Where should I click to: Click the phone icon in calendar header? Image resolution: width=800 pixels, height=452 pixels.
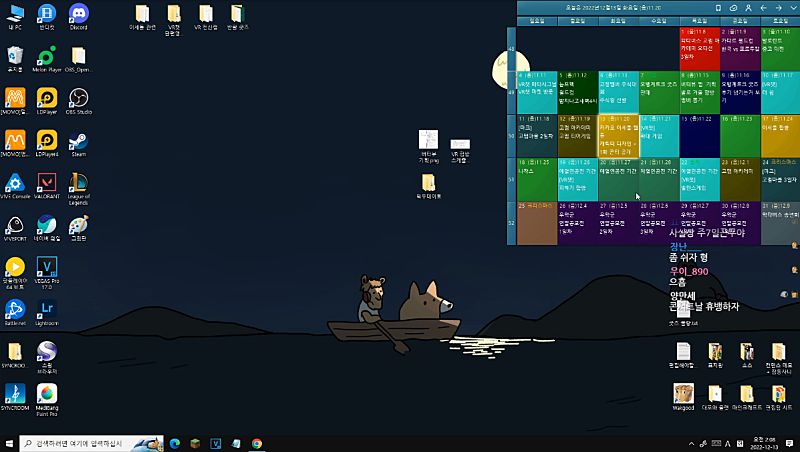(x=719, y=8)
